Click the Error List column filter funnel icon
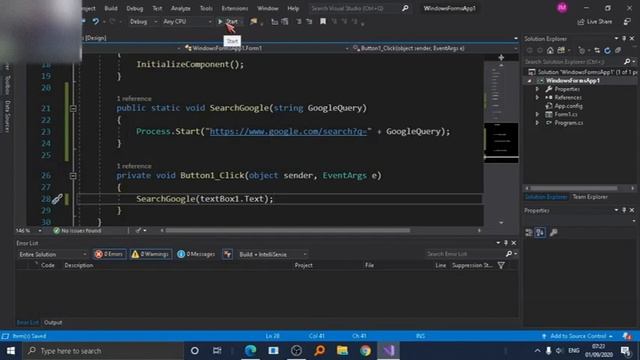 (x=501, y=265)
